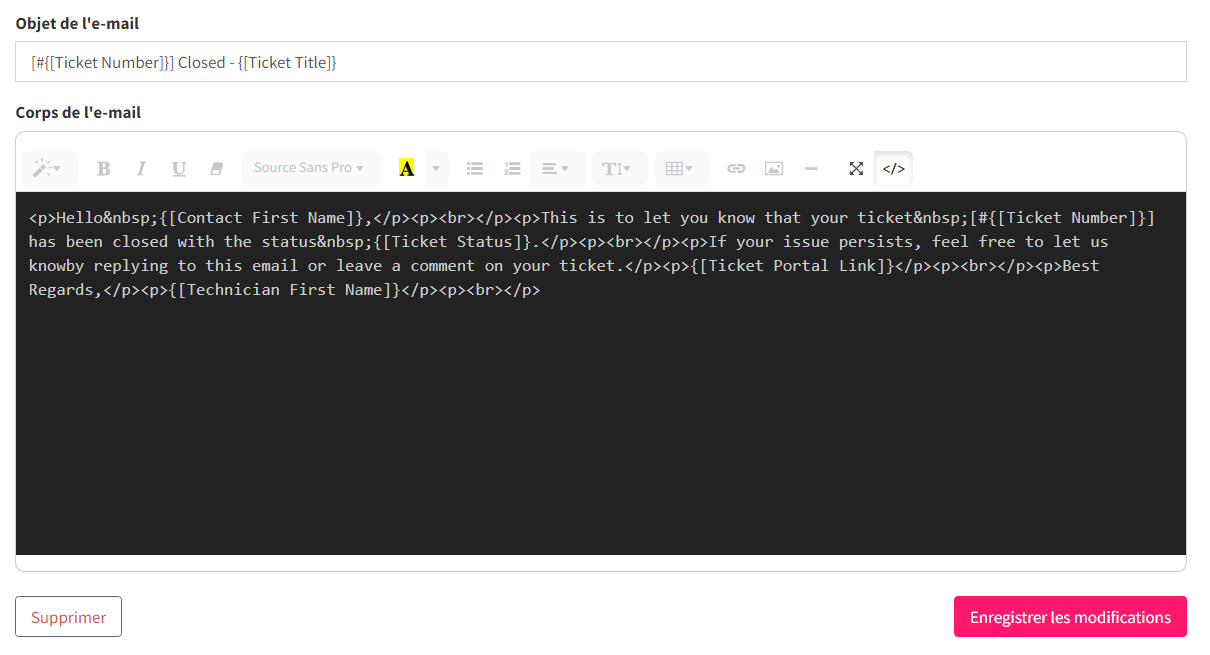The image size is (1210, 655).
Task: Insert a horizontal rule line
Action: [811, 168]
